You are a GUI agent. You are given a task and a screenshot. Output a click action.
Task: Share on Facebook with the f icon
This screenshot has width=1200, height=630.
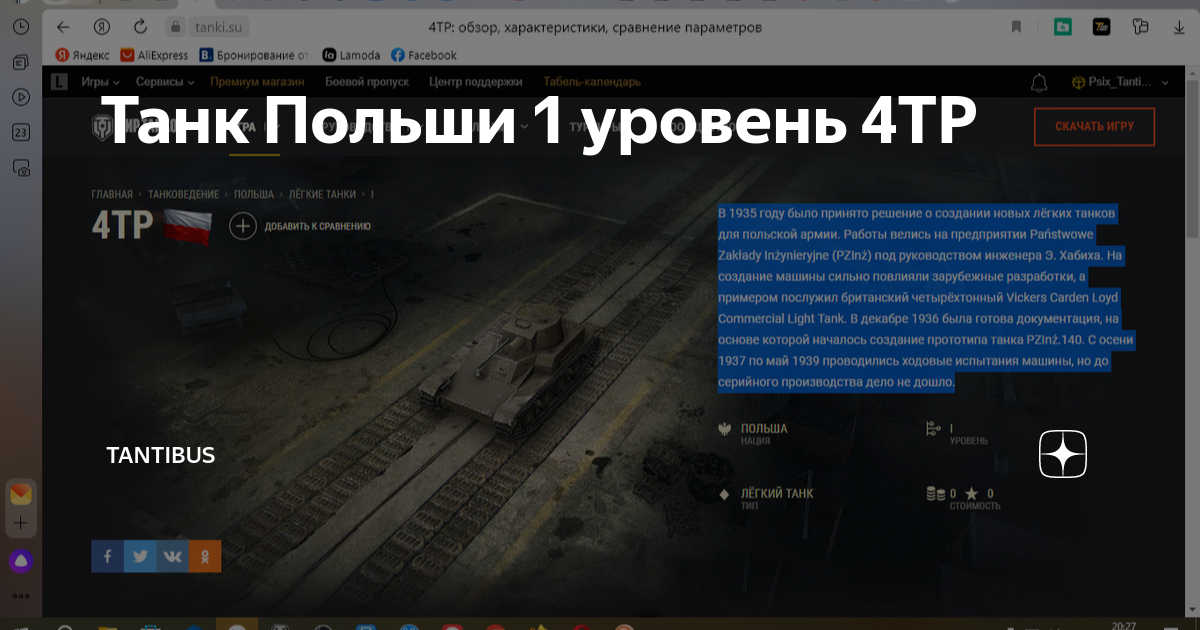(107, 557)
